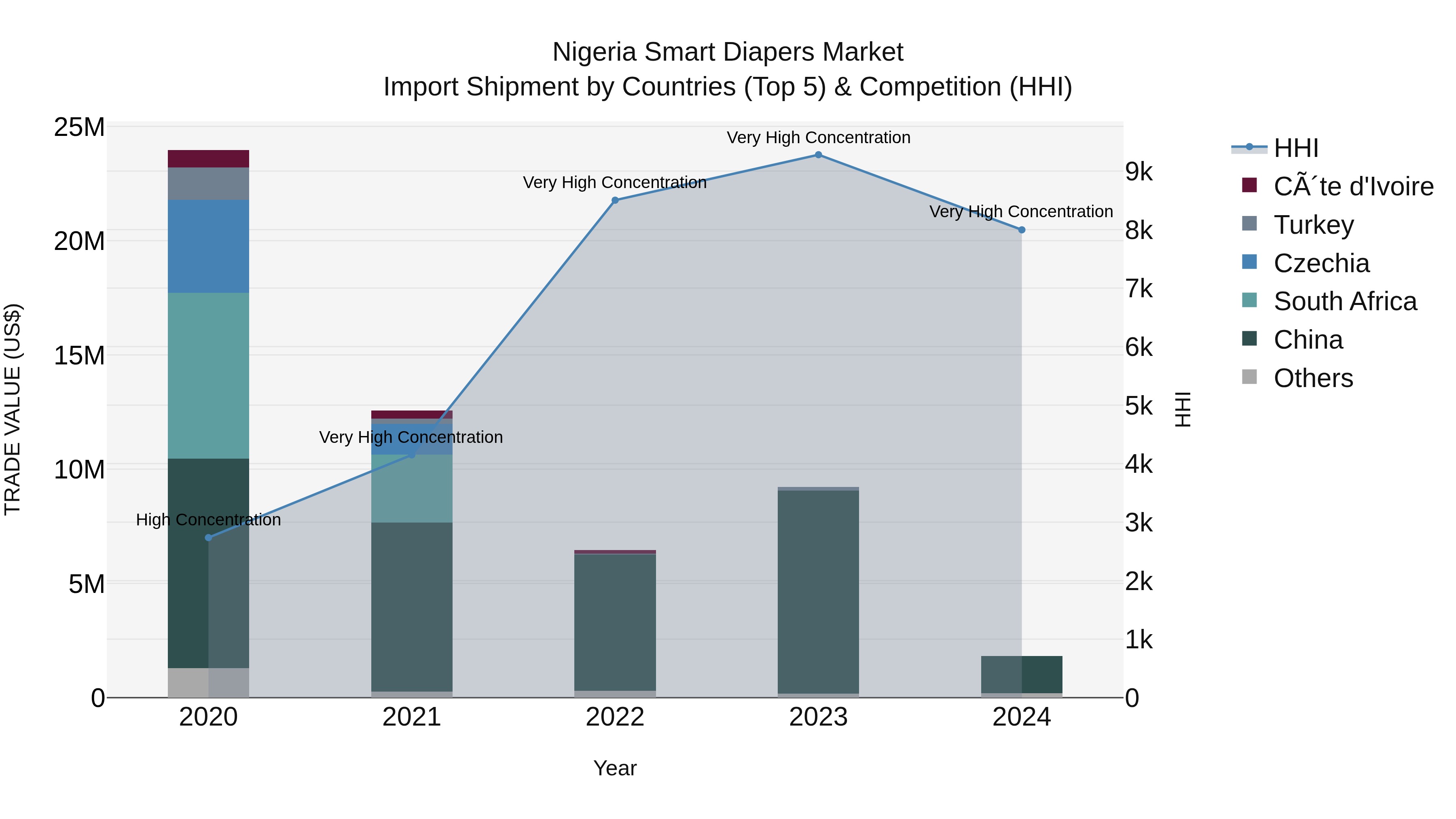This screenshot has height=819, width=1456.
Task: Click the 5M tick label
Action: click(87, 584)
